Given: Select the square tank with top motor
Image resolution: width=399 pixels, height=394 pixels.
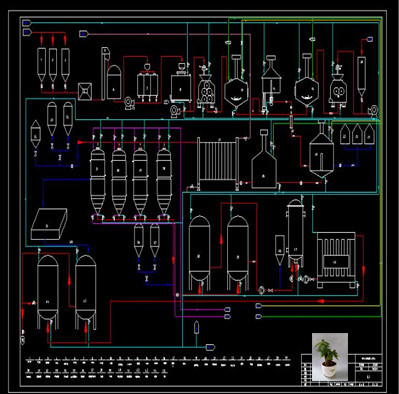Looking at the screenshot, I should tap(181, 83).
